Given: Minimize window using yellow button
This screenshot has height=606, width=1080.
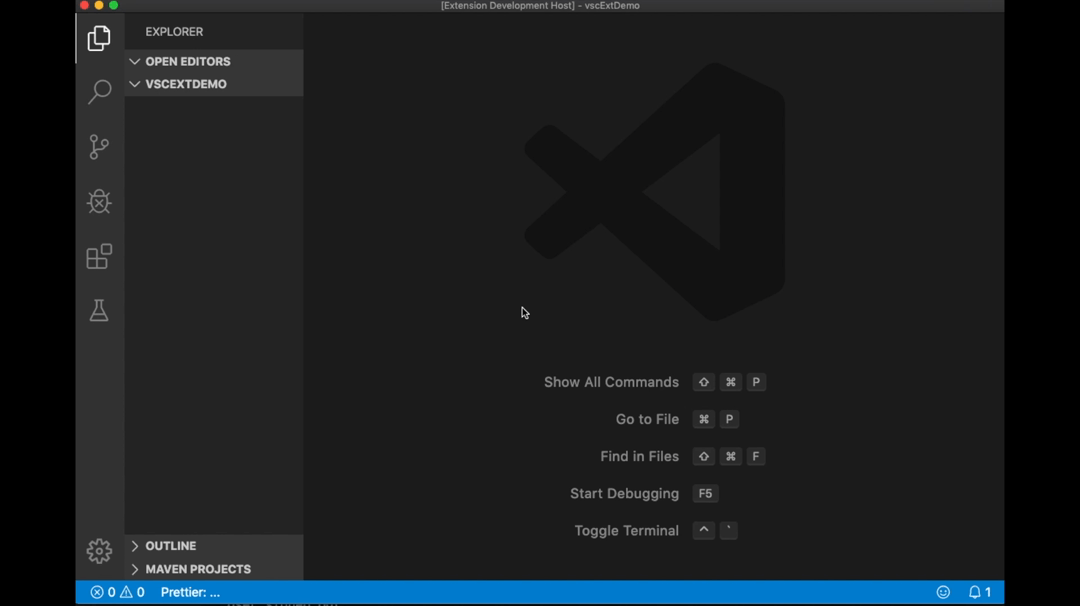Looking at the screenshot, I should coord(99,6).
